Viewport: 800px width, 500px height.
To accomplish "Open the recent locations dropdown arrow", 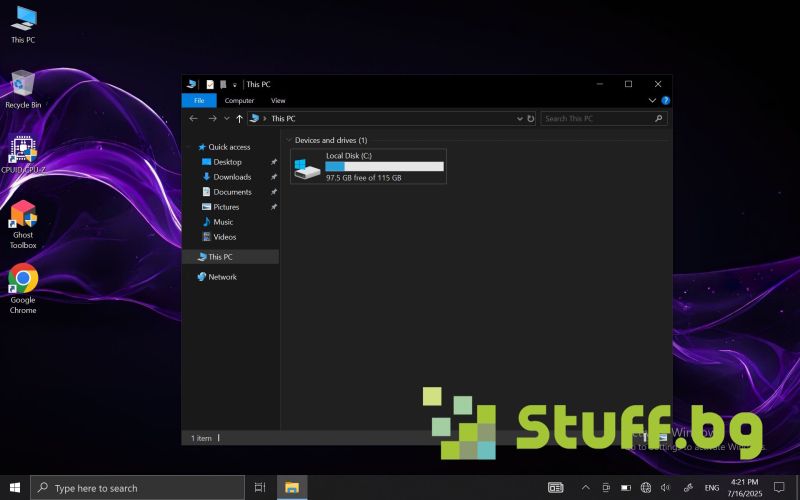I will 227,118.
